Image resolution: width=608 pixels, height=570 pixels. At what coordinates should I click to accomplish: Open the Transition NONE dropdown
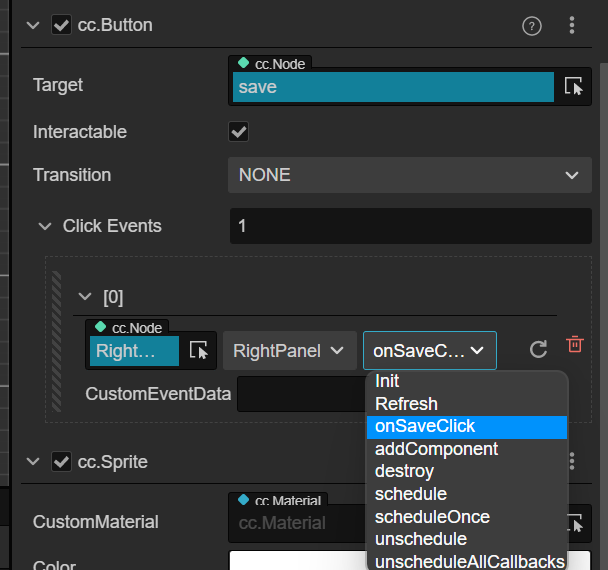pyautogui.click(x=408, y=175)
